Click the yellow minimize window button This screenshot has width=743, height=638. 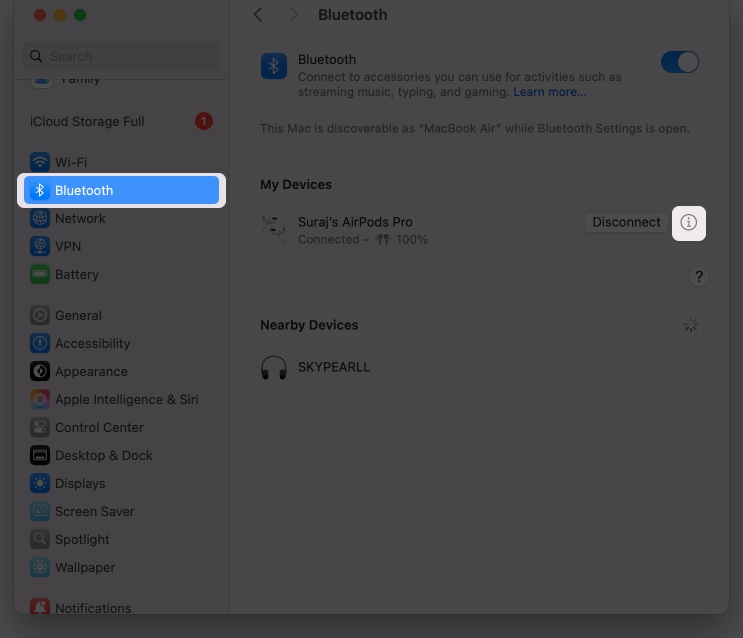point(60,15)
